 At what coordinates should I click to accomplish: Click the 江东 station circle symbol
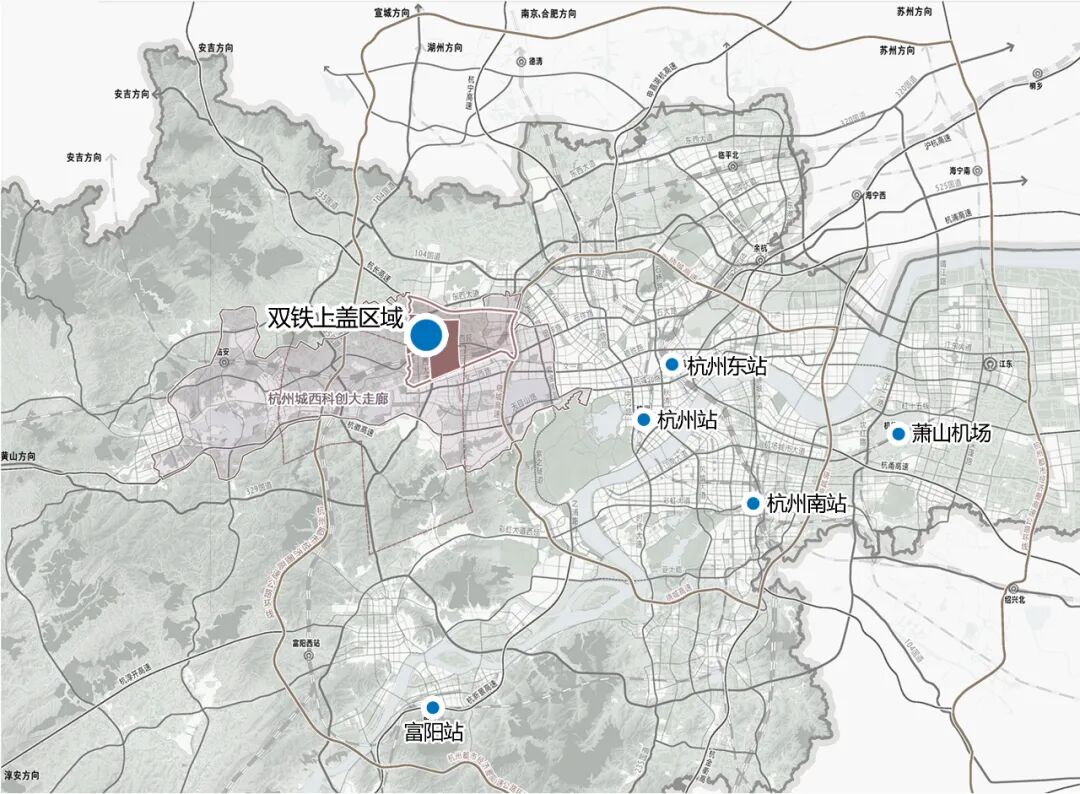tap(990, 363)
